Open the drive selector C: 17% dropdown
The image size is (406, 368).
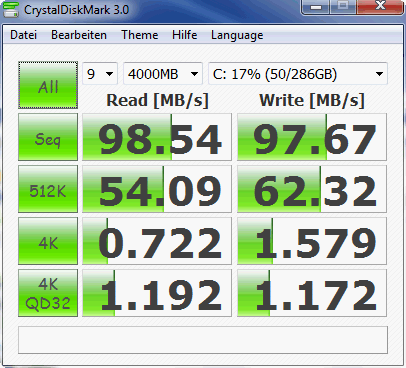pyautogui.click(x=298, y=74)
